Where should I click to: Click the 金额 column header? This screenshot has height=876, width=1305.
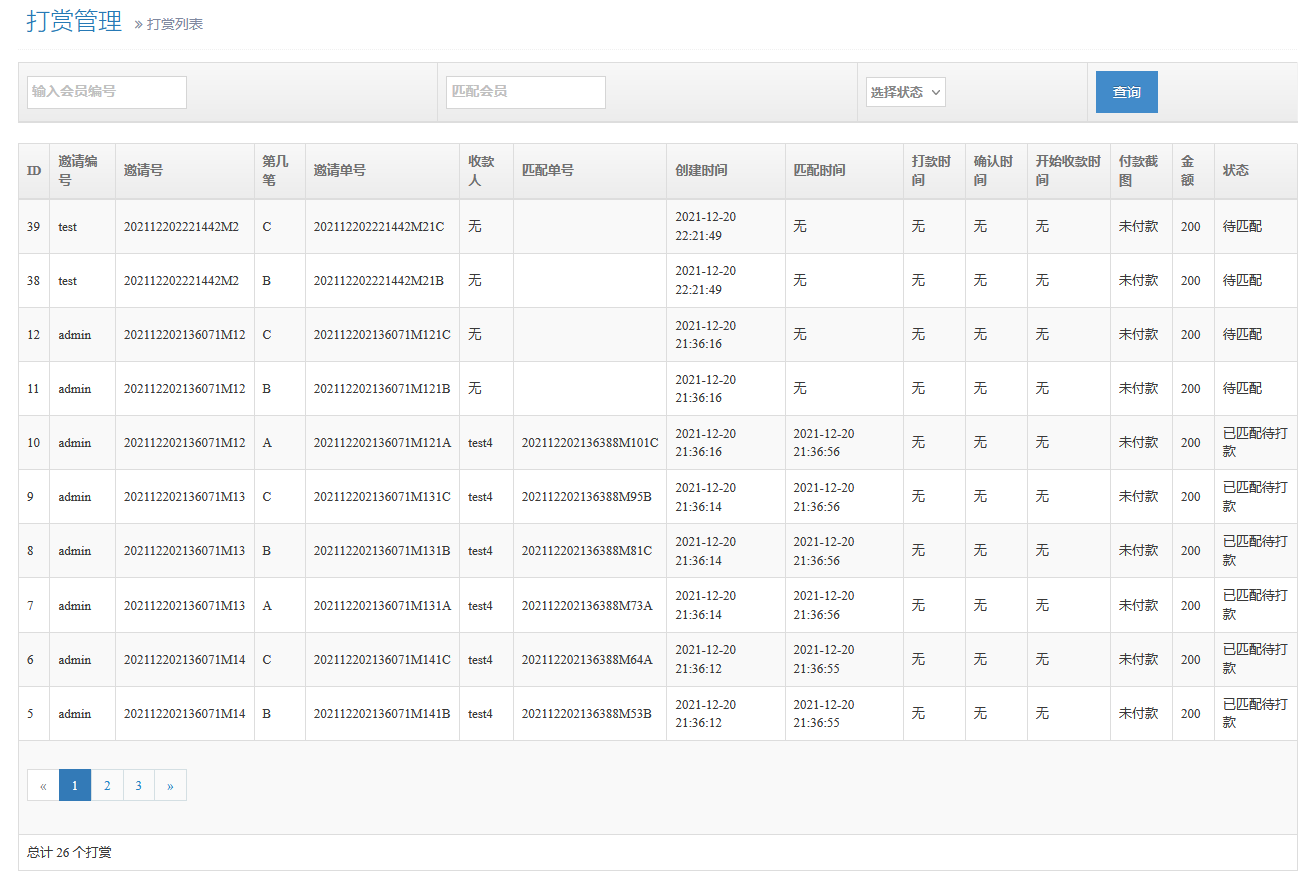1188,171
